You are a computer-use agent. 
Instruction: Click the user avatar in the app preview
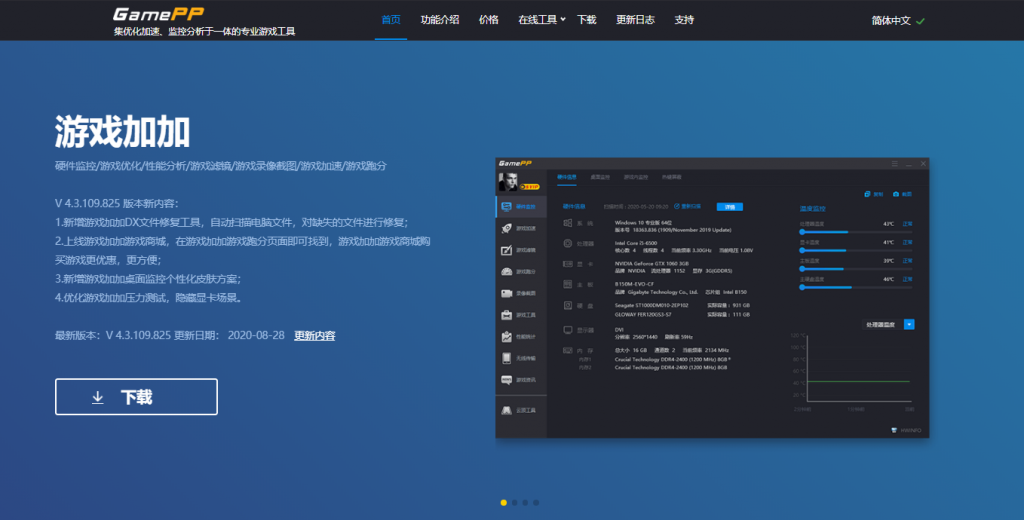507,181
